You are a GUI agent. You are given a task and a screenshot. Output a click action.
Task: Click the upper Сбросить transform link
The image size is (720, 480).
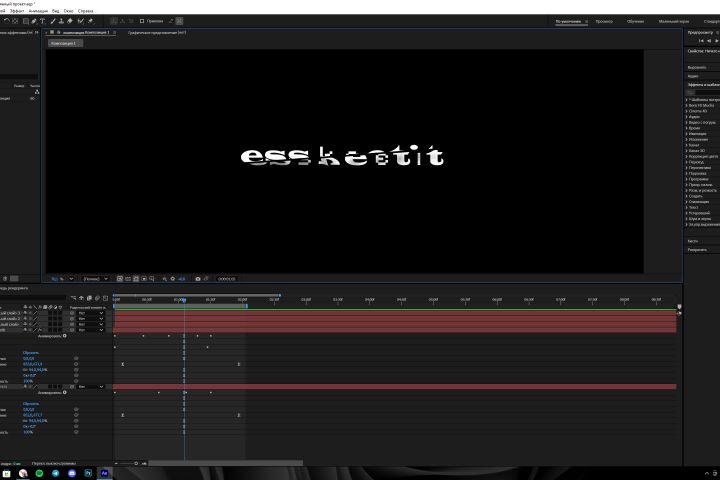coord(31,353)
